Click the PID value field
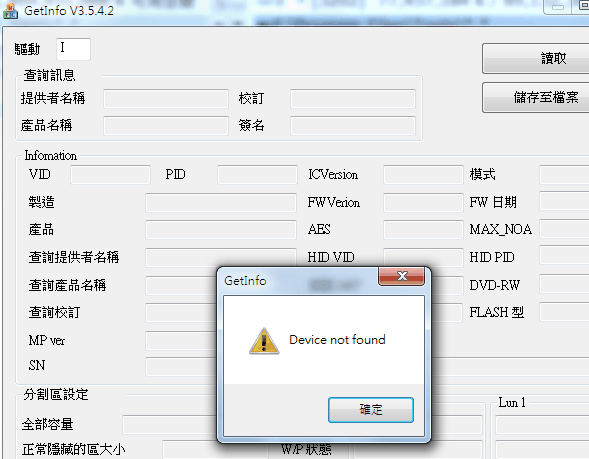589x459 pixels. coord(257,175)
